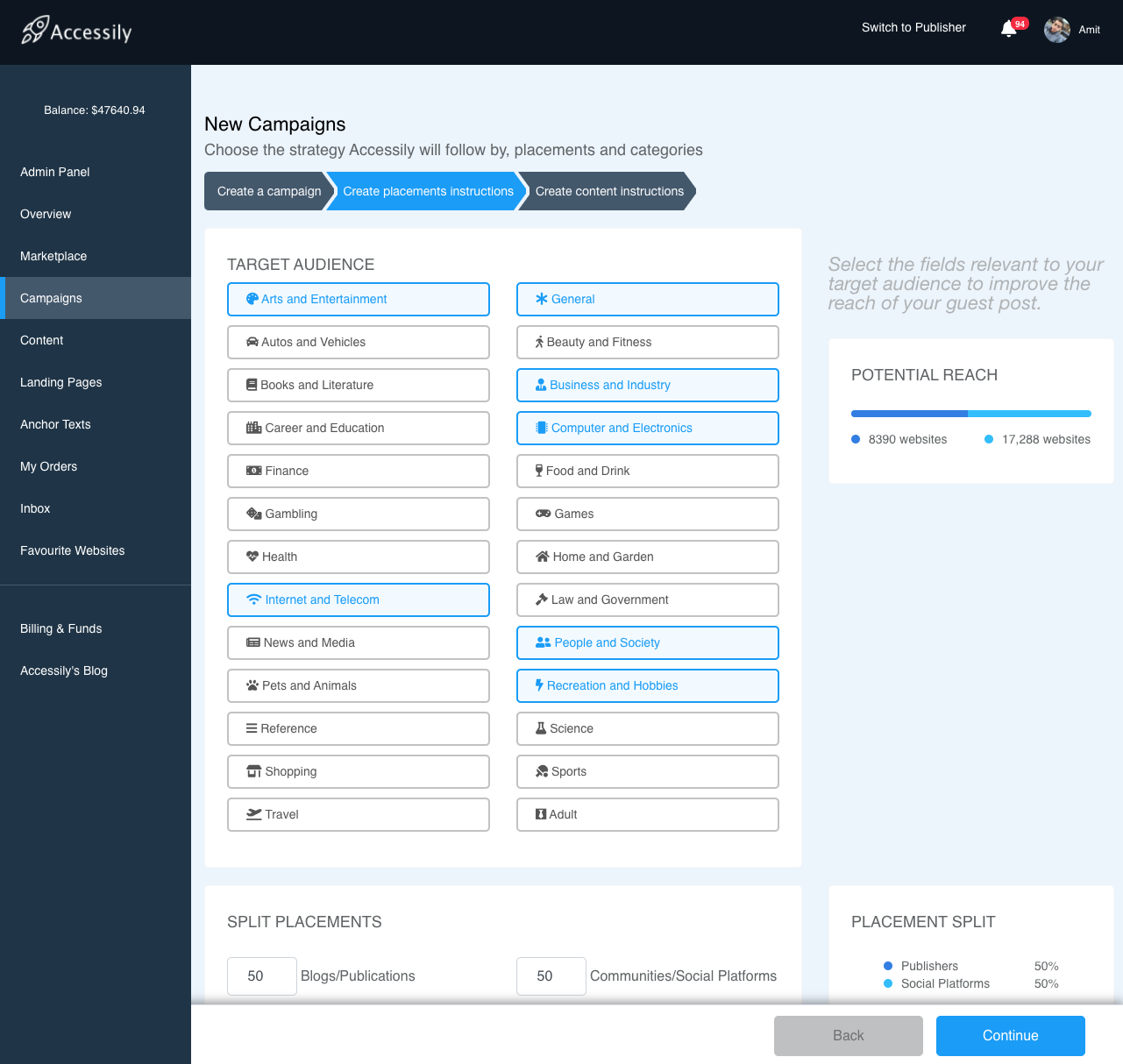Image resolution: width=1123 pixels, height=1064 pixels.
Task: Click the newspaper icon for News and Media
Action: [x=253, y=642]
